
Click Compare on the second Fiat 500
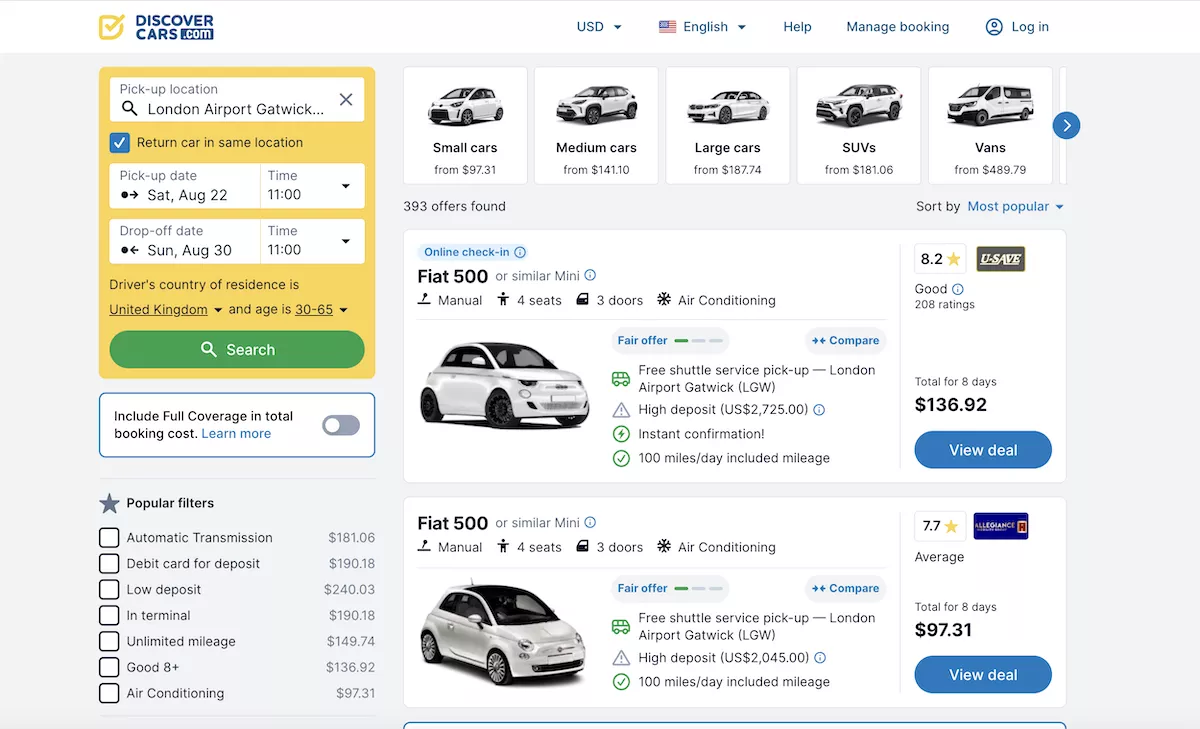(x=846, y=588)
